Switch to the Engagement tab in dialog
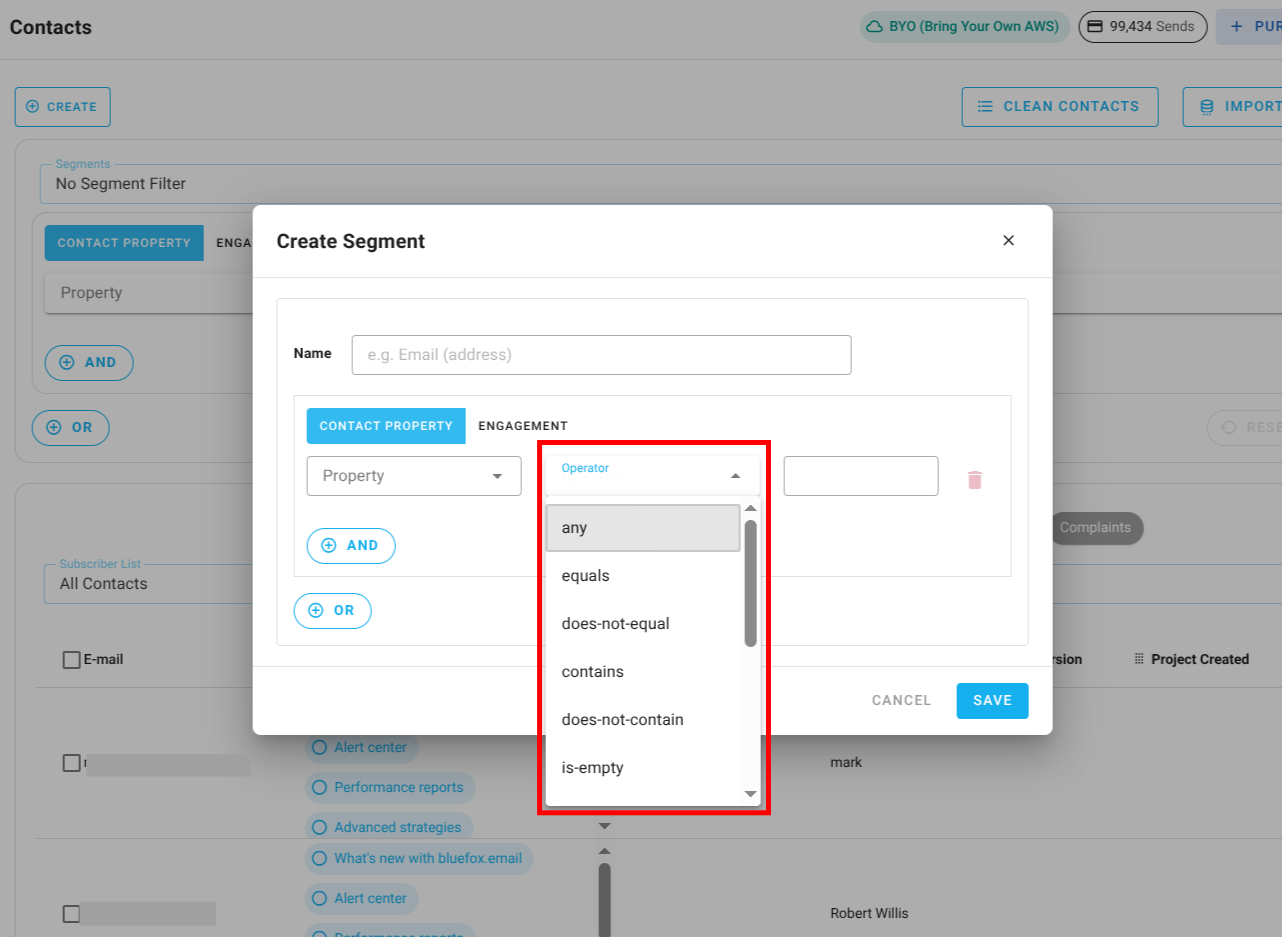Image resolution: width=1282 pixels, height=937 pixels. click(522, 425)
